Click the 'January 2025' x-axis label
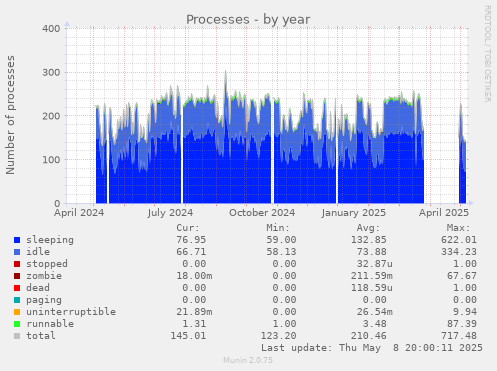497x371 pixels. (354, 213)
